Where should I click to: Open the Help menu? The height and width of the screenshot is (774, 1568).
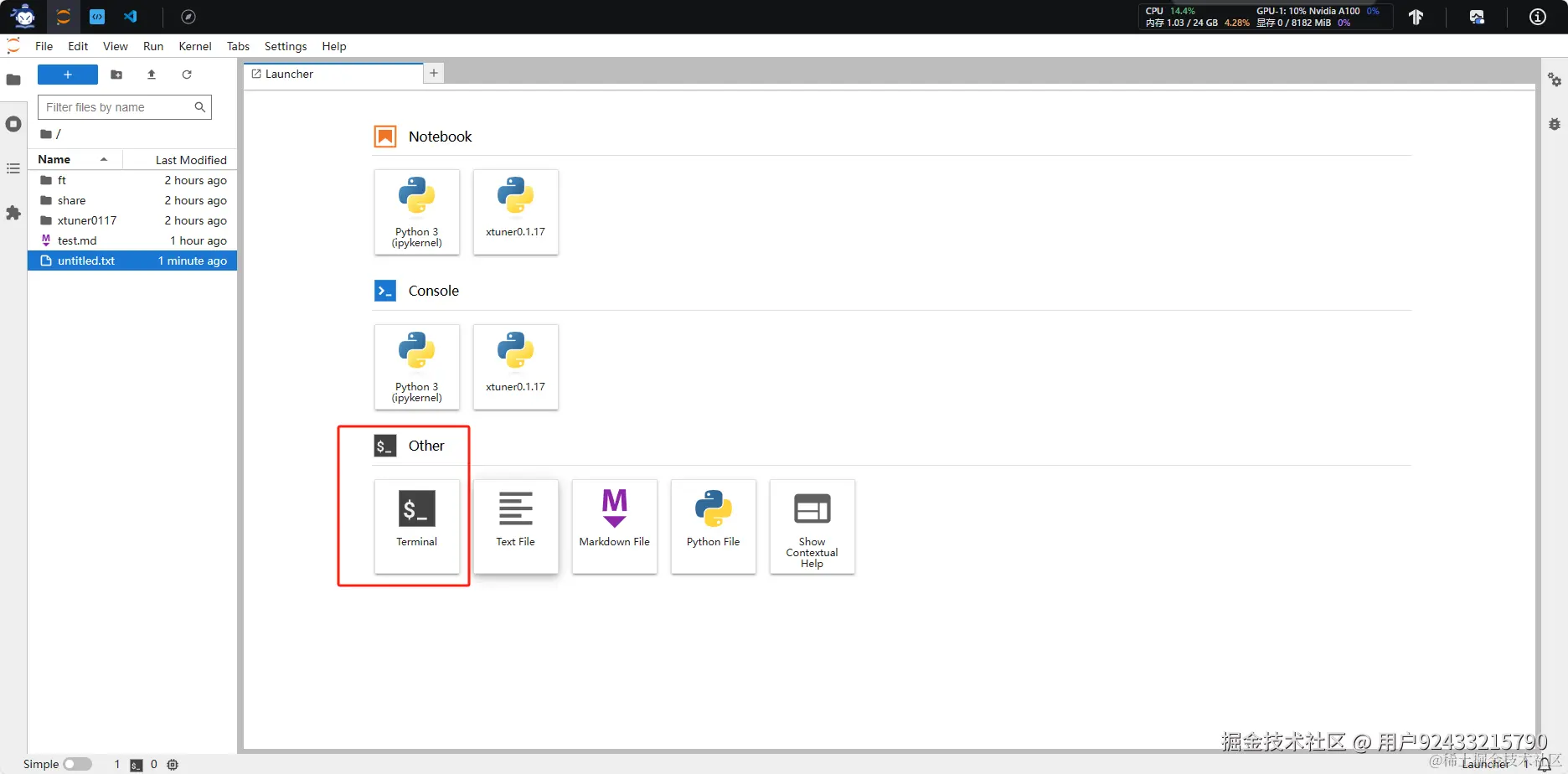[x=334, y=46]
